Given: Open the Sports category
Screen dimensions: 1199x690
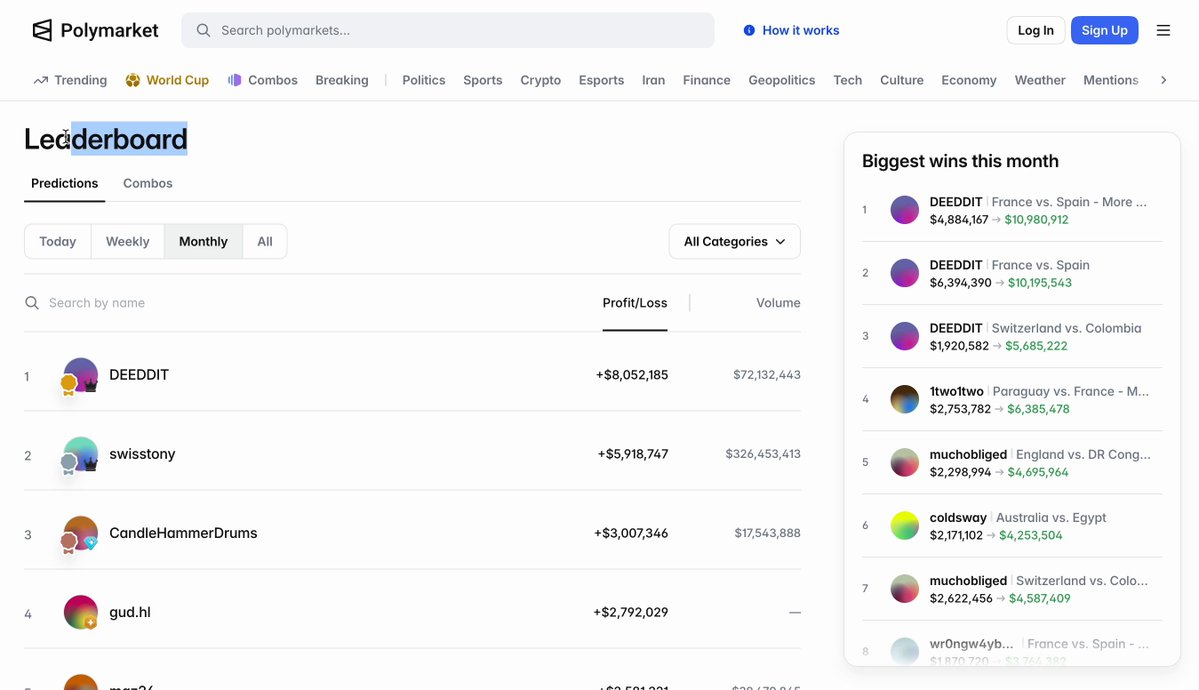Looking at the screenshot, I should click(483, 80).
